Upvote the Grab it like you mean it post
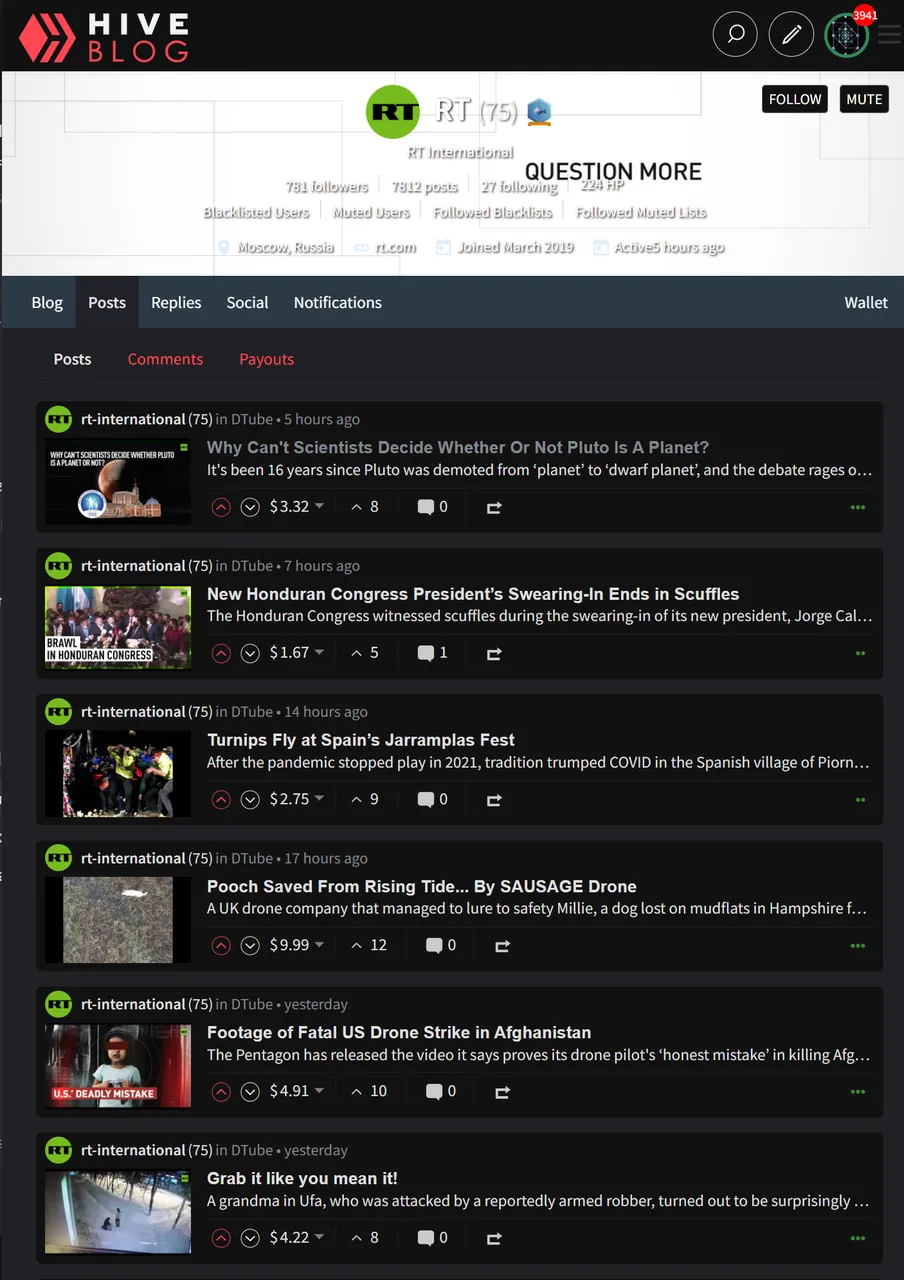Viewport: 904px width, 1280px height. coord(221,1237)
